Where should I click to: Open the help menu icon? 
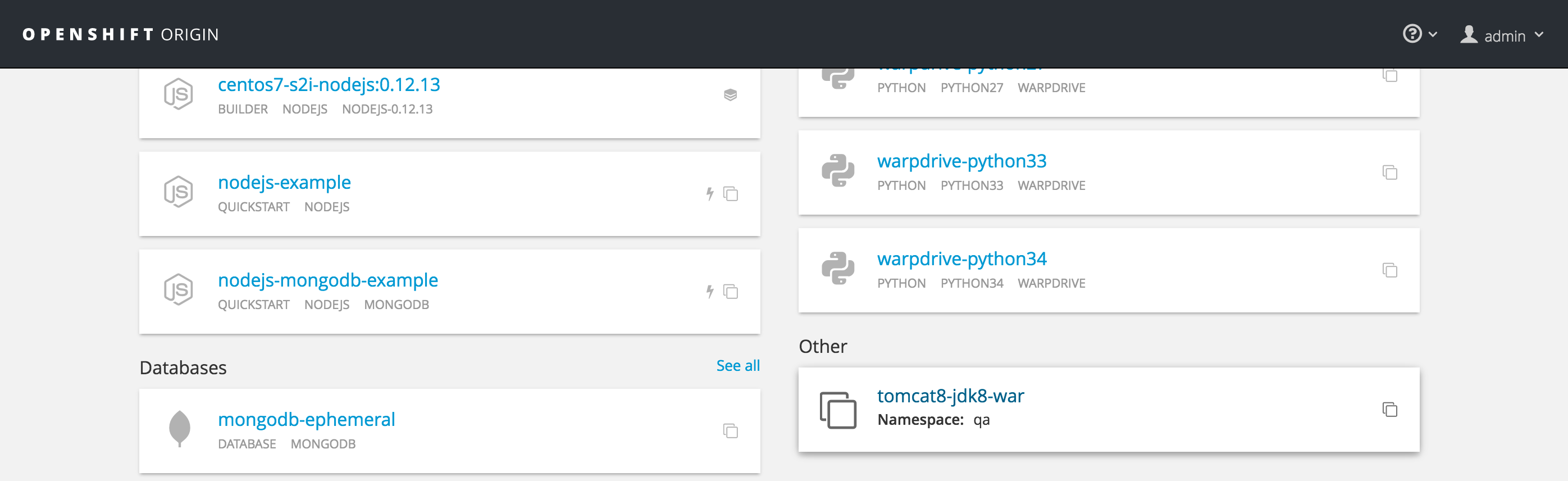(x=1412, y=34)
